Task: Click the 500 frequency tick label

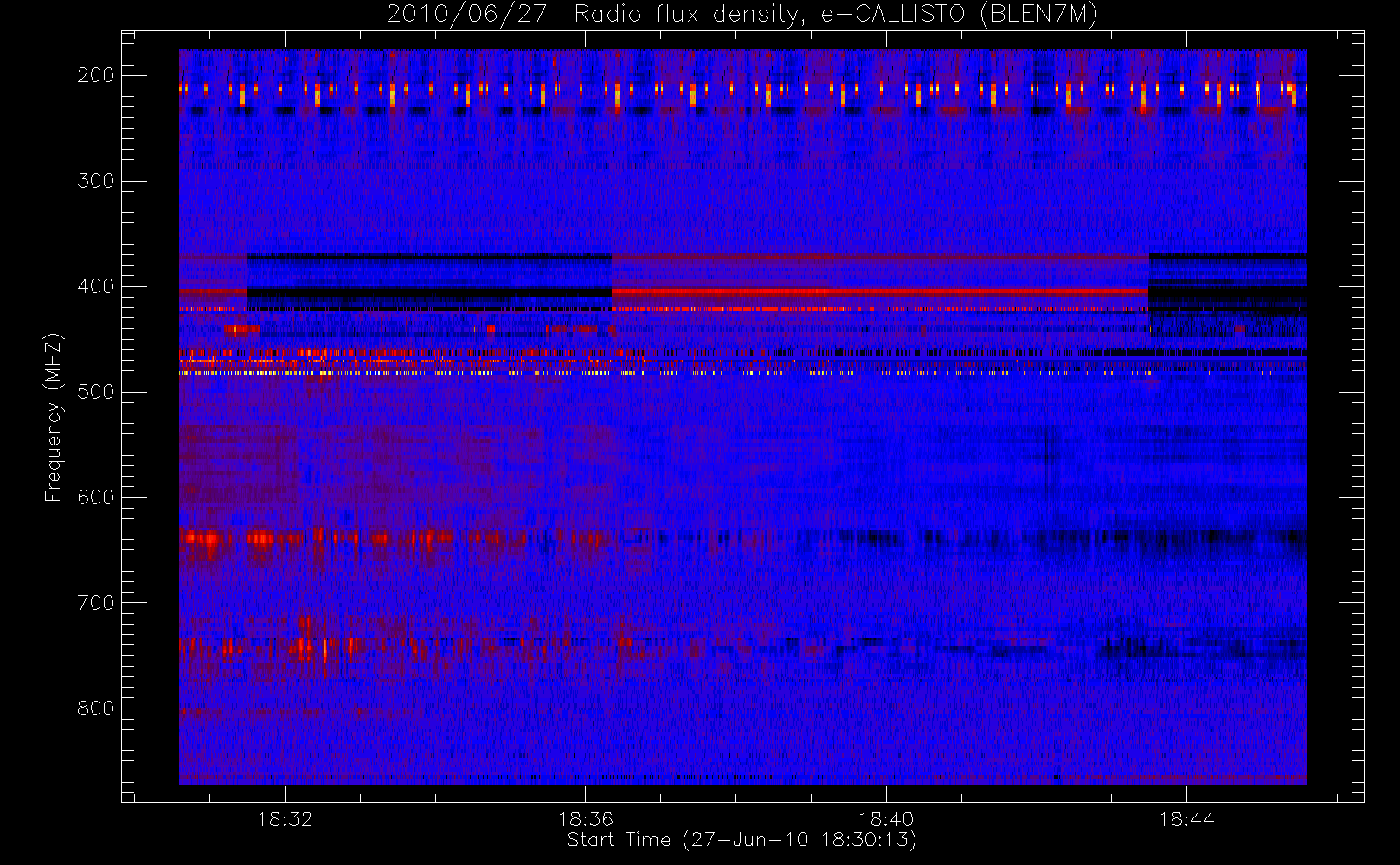Action: pos(96,392)
